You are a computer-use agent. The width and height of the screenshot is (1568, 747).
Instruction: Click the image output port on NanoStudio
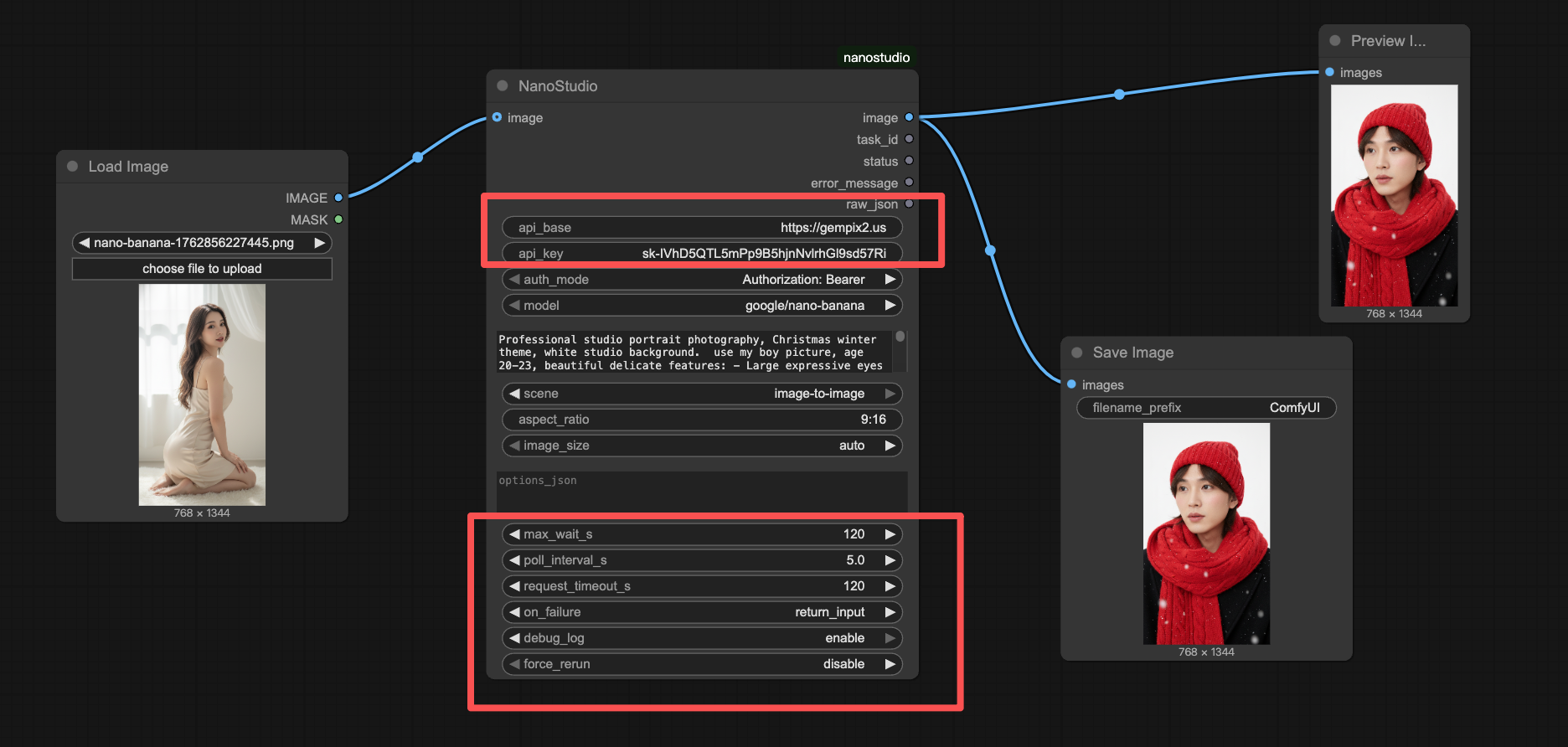[x=909, y=117]
